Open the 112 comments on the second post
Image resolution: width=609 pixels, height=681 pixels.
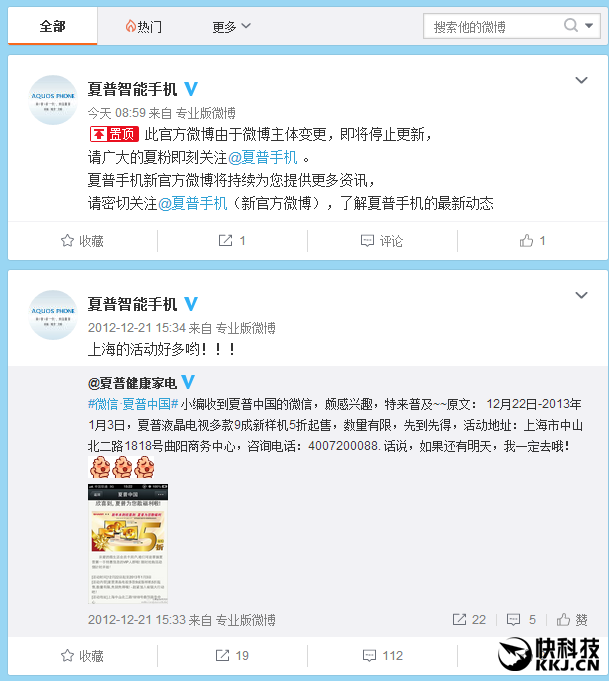pyautogui.click(x=383, y=655)
